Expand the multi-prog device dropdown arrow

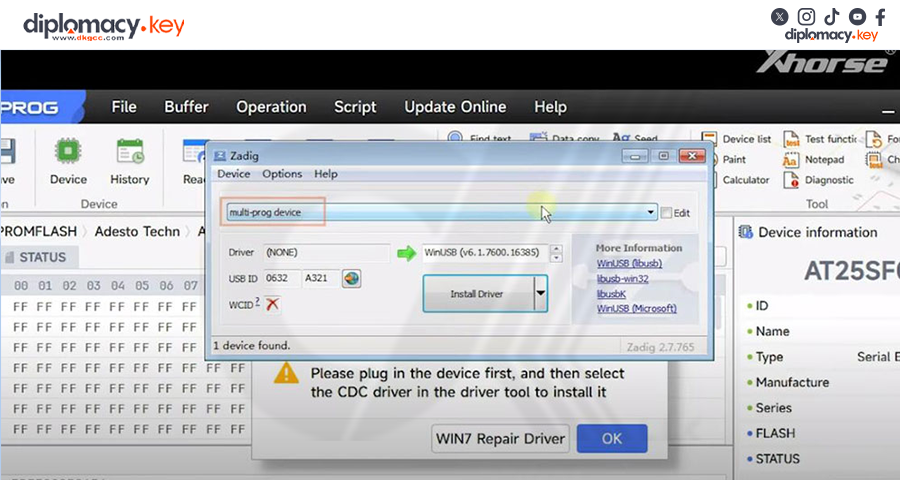click(650, 212)
